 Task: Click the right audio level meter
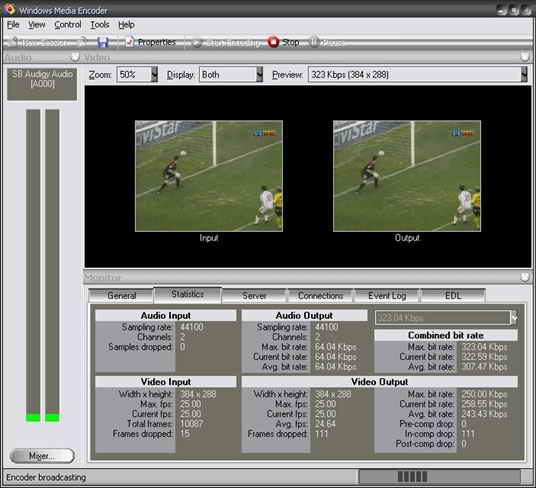tap(52, 266)
